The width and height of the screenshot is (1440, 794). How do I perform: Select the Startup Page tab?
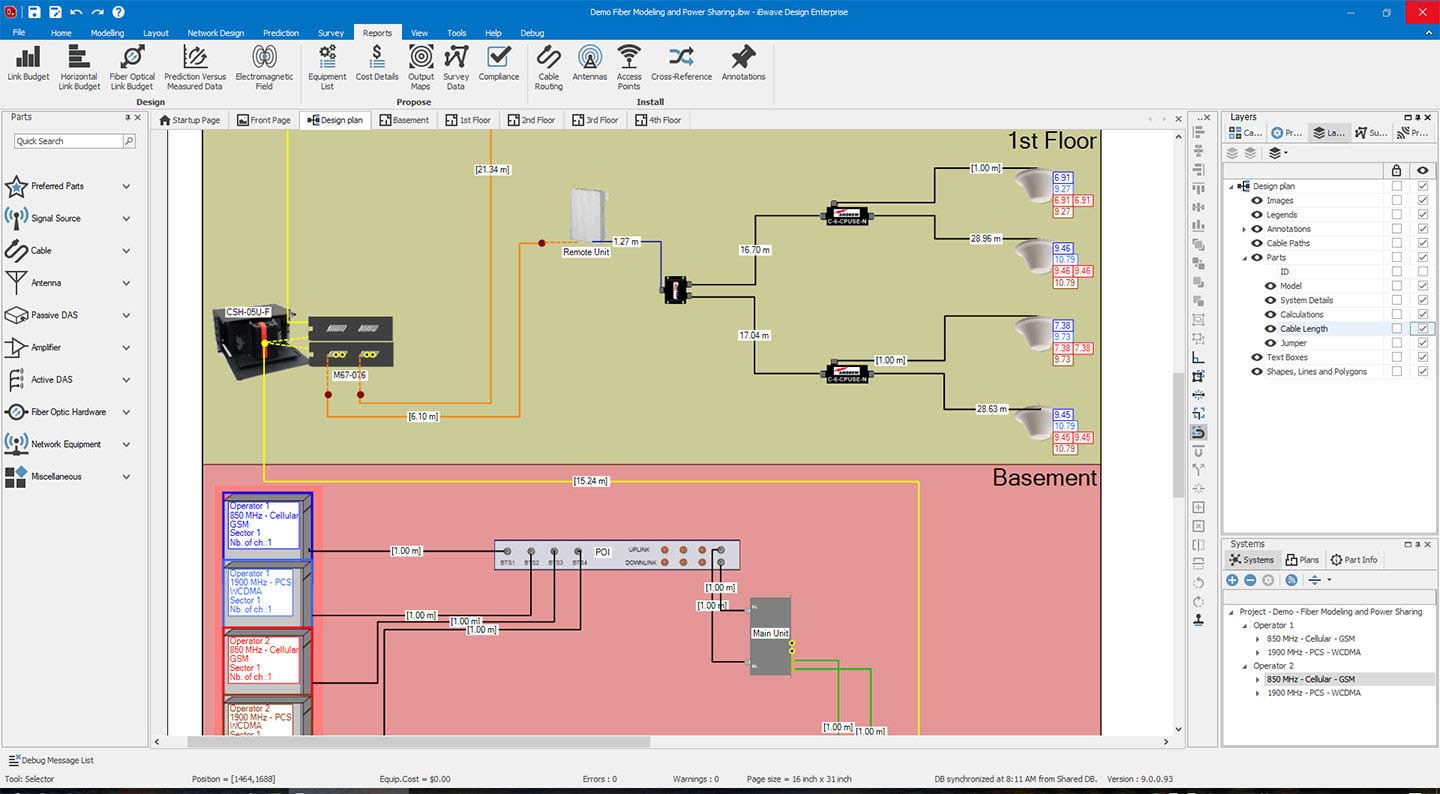tap(190, 120)
